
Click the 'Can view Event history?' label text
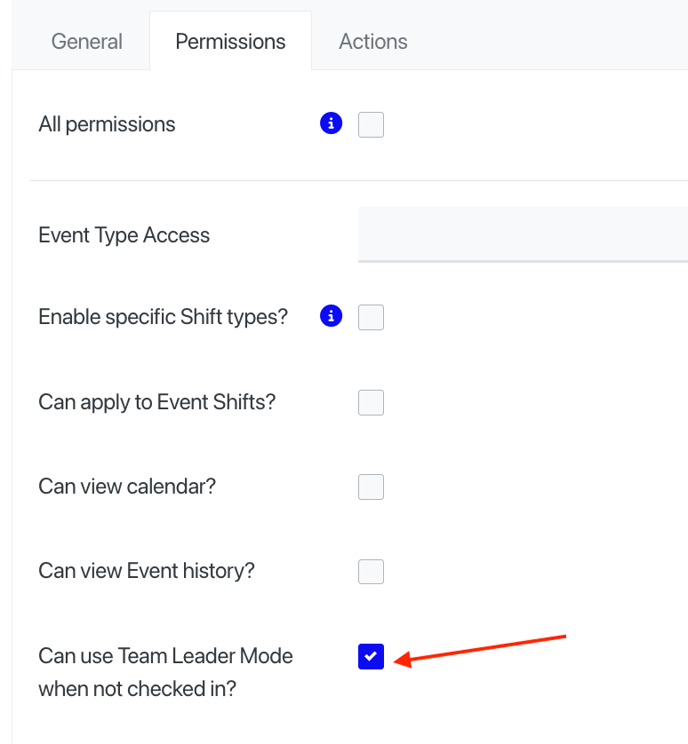pos(147,571)
